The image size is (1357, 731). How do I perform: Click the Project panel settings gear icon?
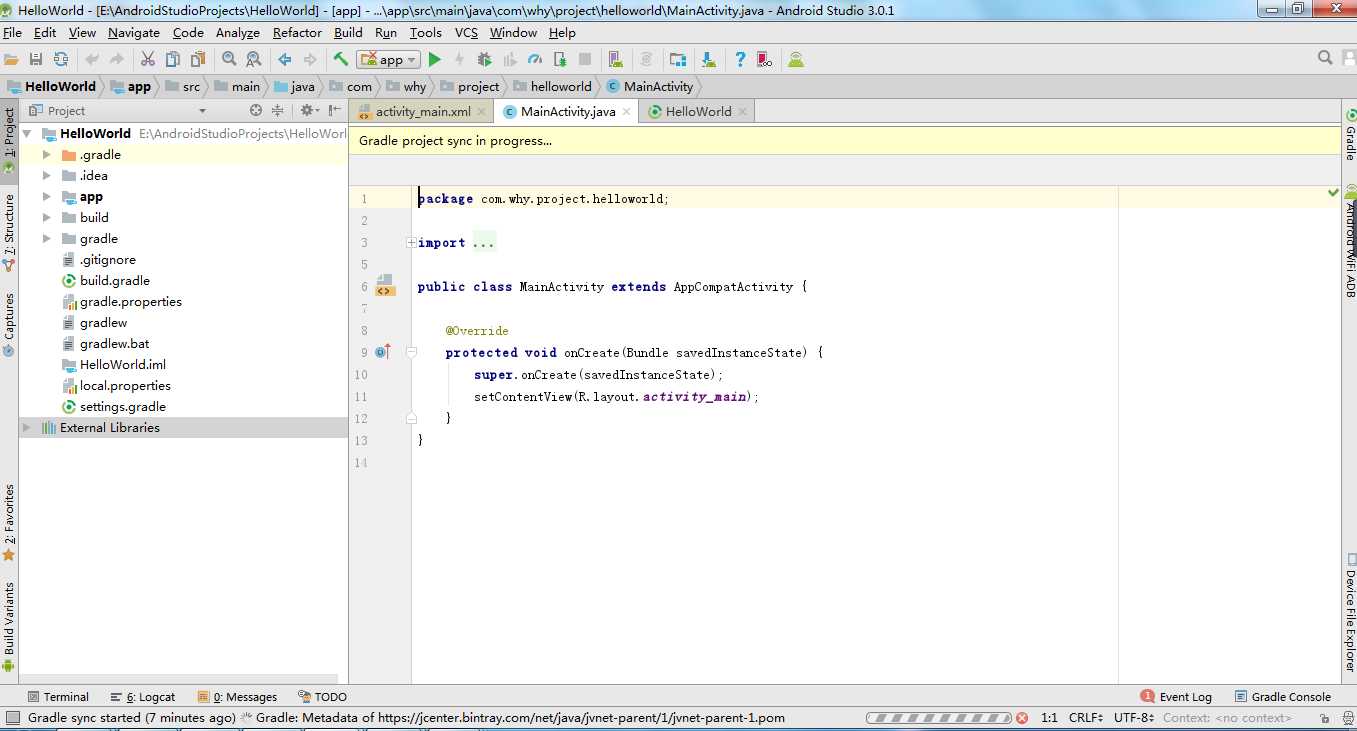click(x=308, y=111)
